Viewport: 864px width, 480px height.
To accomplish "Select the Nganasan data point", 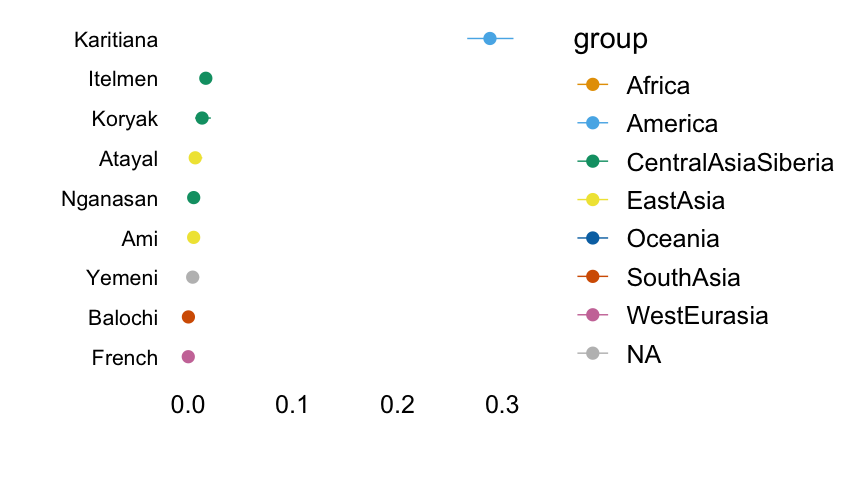I will pyautogui.click(x=194, y=198).
